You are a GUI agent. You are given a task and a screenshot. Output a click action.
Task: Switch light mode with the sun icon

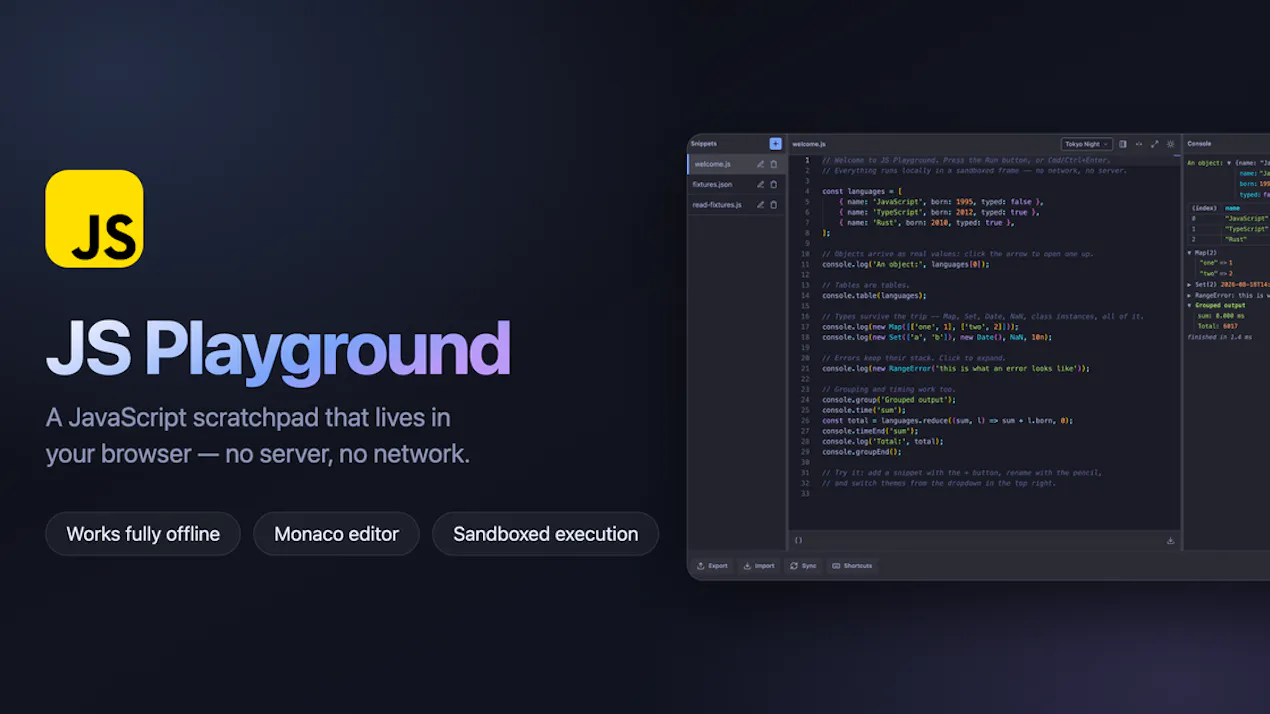(1171, 144)
